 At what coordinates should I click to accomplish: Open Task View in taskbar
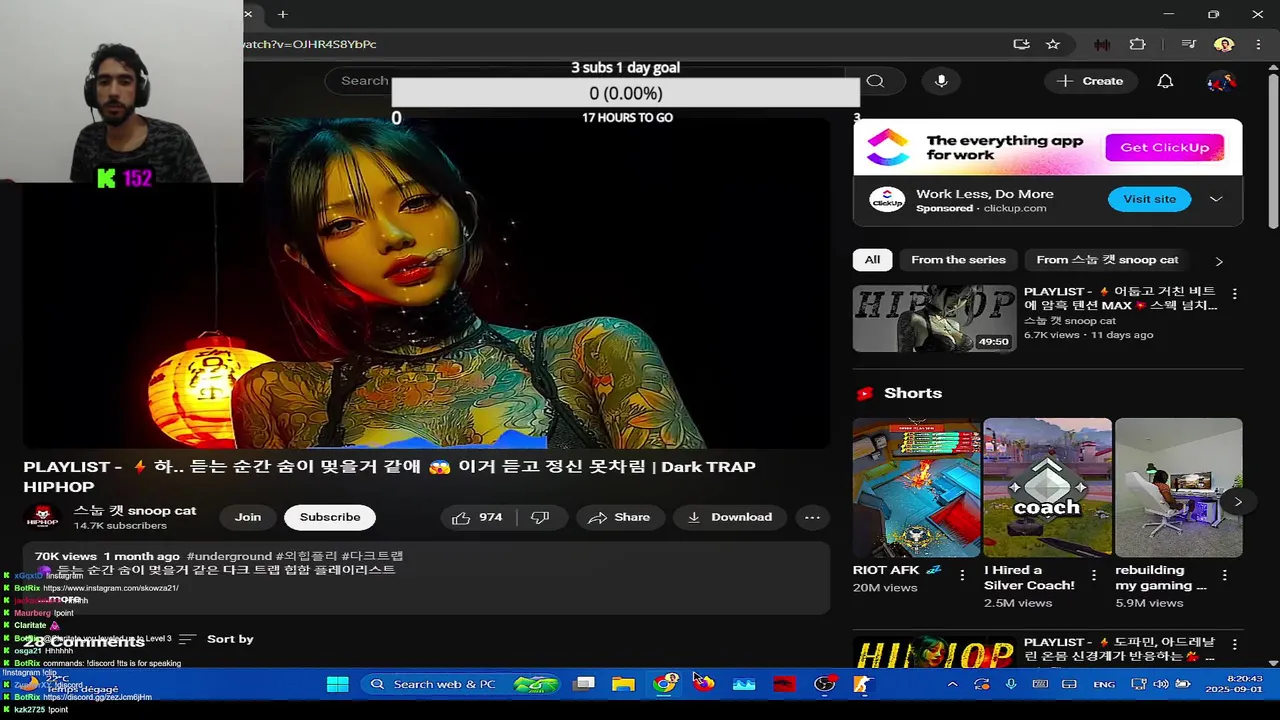pos(584,684)
